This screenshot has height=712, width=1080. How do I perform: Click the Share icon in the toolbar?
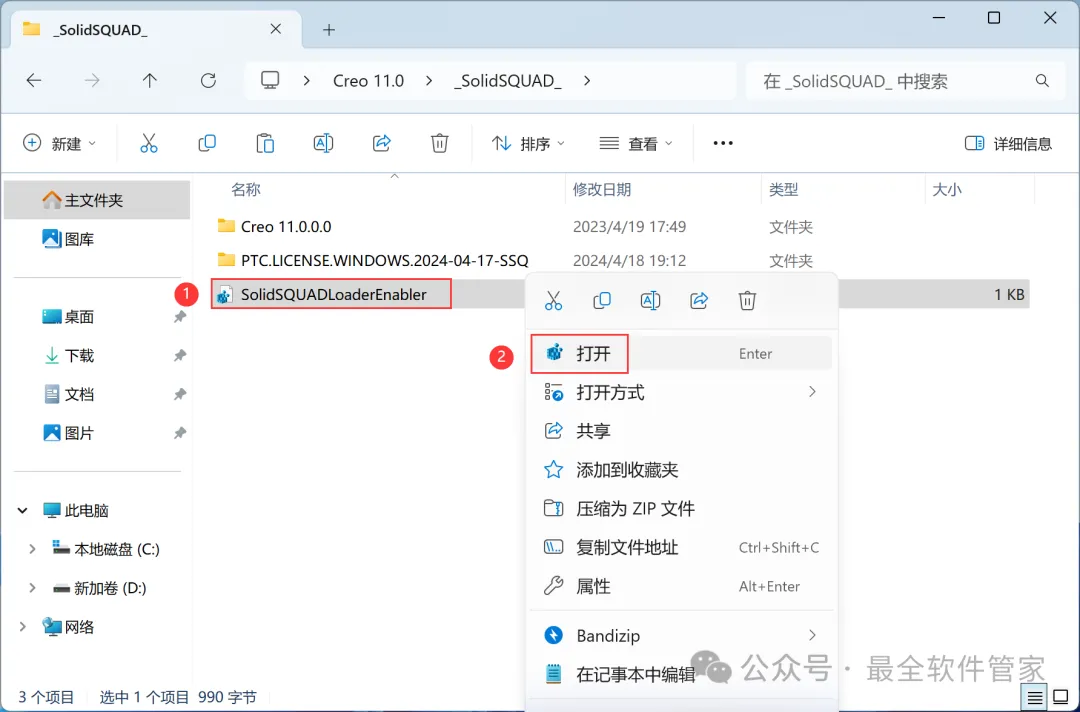[x=382, y=143]
